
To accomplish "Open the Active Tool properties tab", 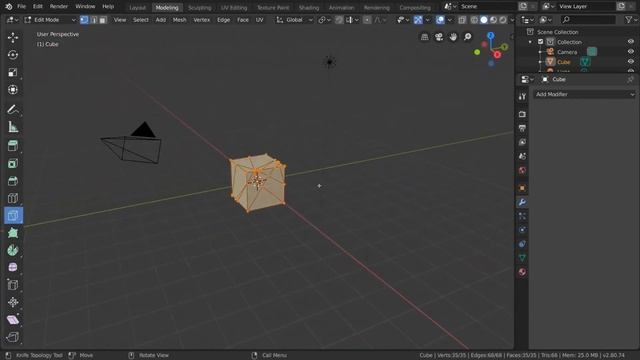I will tap(522, 96).
